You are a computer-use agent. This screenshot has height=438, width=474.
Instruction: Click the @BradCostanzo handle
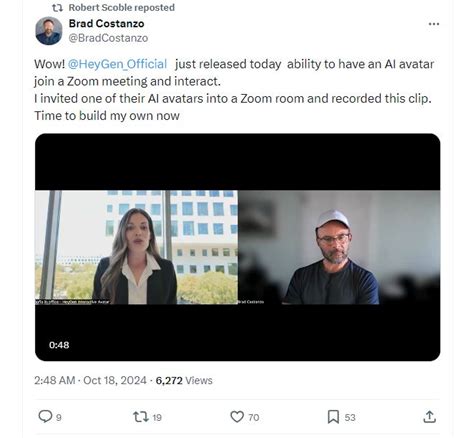coord(108,38)
